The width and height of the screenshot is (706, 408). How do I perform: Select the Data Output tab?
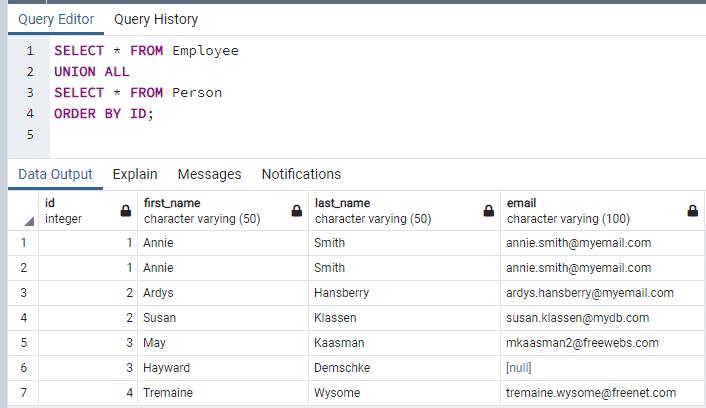[55, 174]
